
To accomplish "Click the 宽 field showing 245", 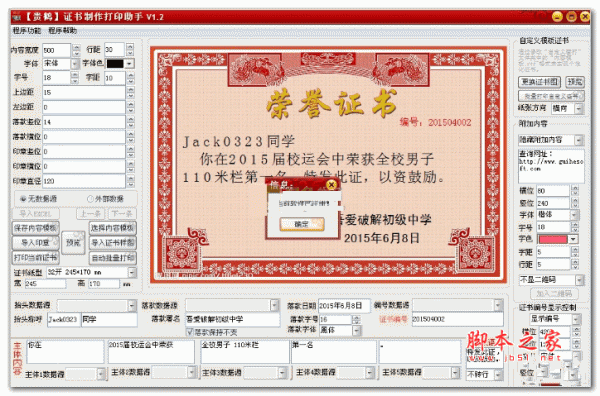I will (45, 284).
